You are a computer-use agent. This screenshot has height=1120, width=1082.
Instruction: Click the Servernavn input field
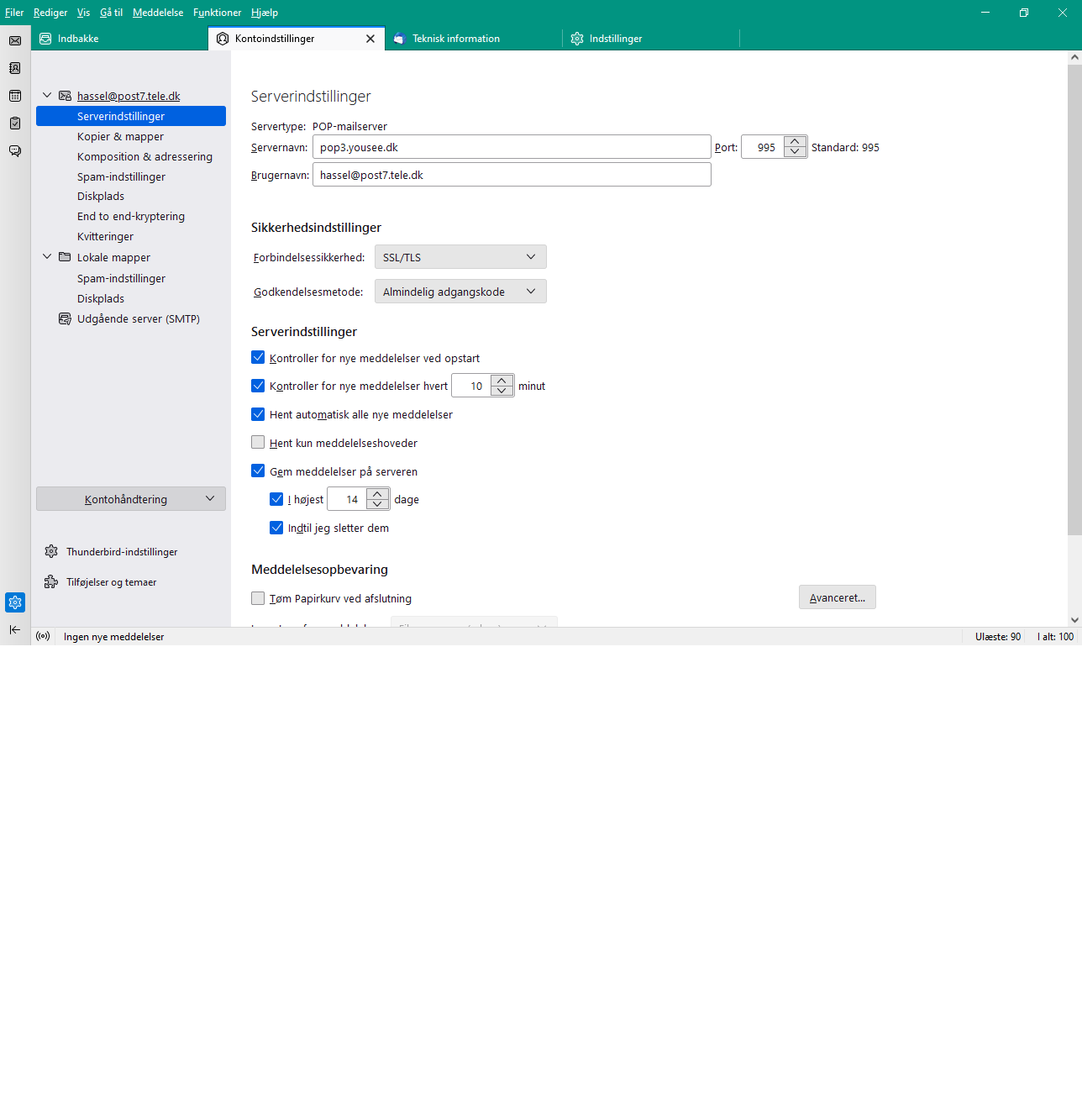[x=512, y=147]
